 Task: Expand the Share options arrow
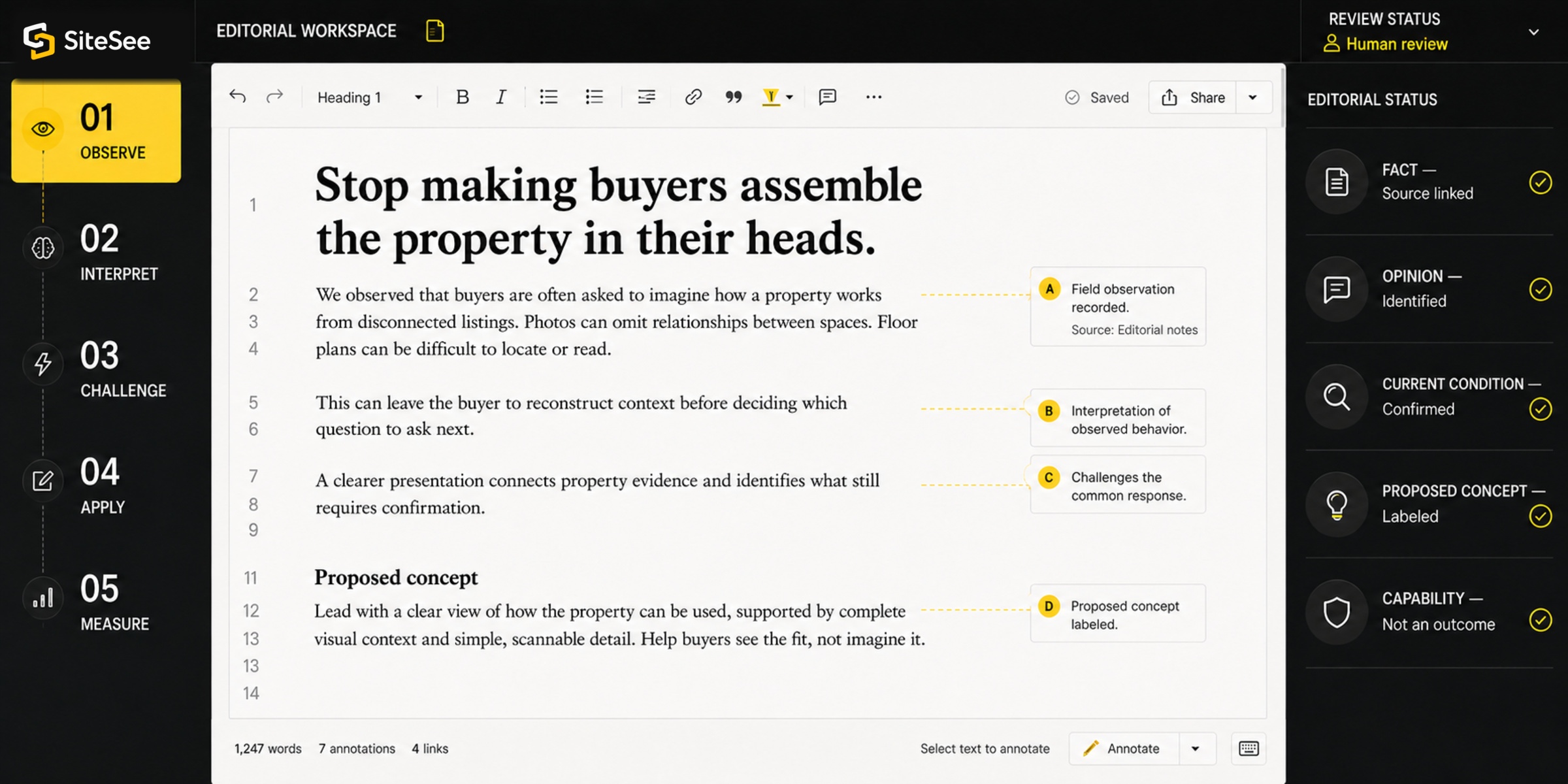[1253, 97]
